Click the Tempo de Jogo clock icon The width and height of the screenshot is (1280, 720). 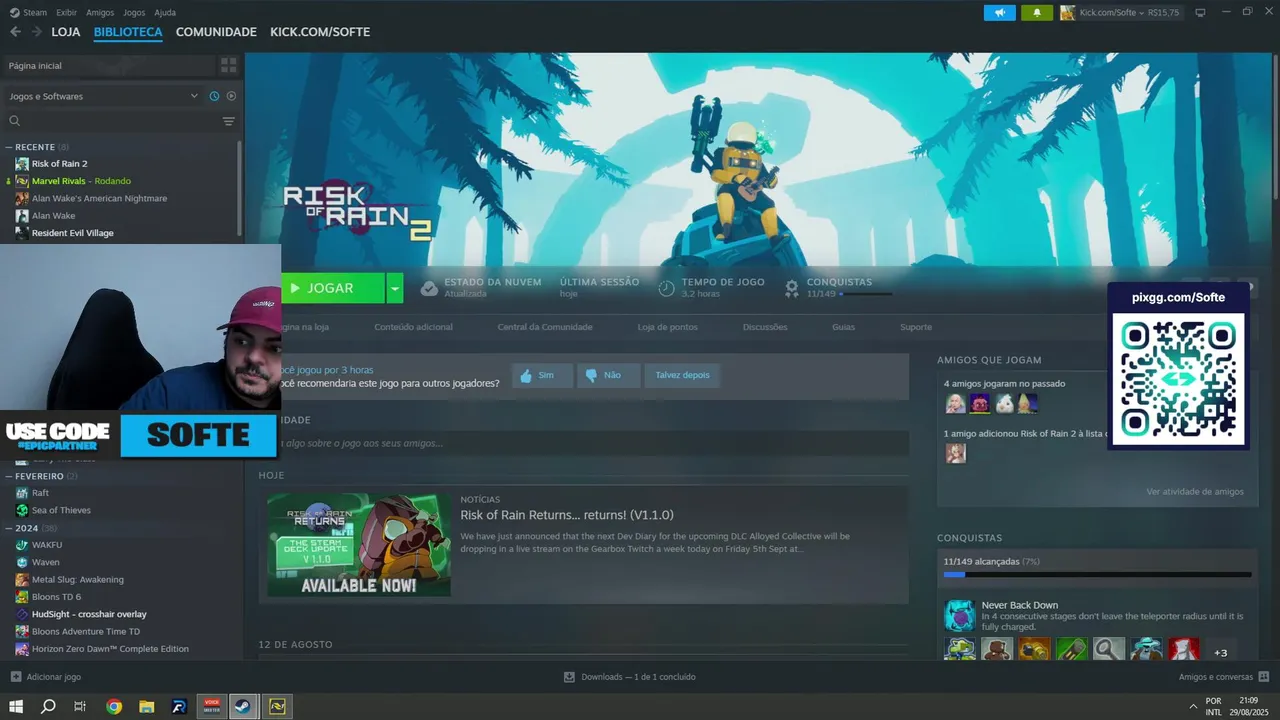click(x=667, y=288)
